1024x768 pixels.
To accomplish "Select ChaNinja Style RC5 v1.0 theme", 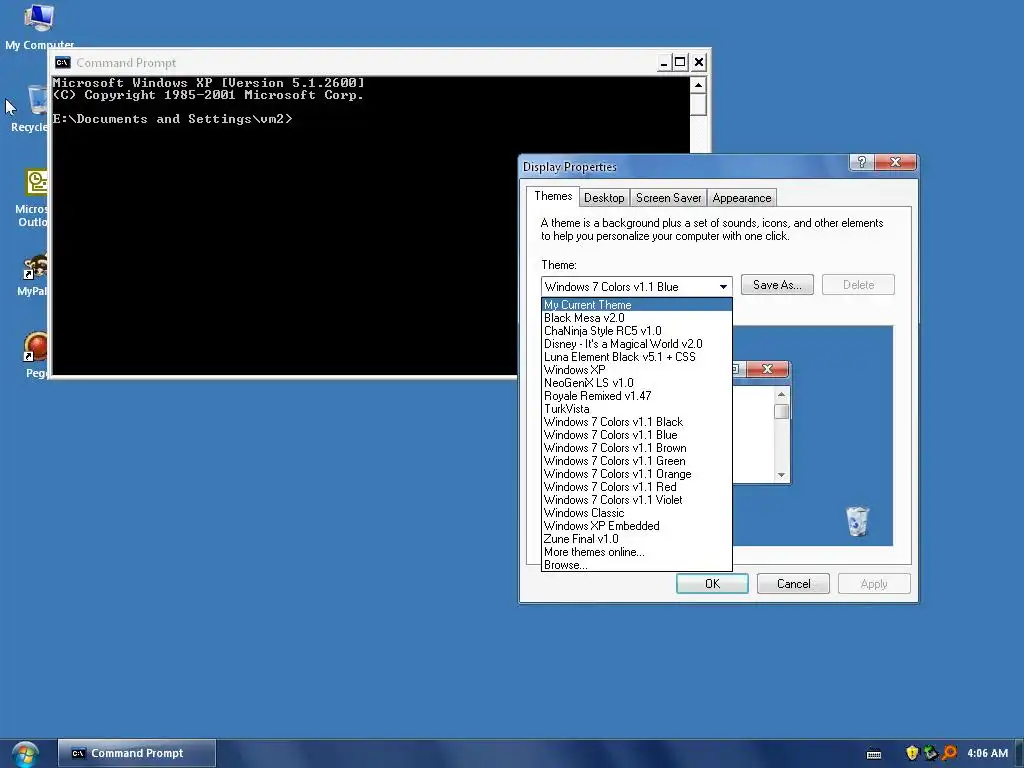I will click(x=637, y=331).
